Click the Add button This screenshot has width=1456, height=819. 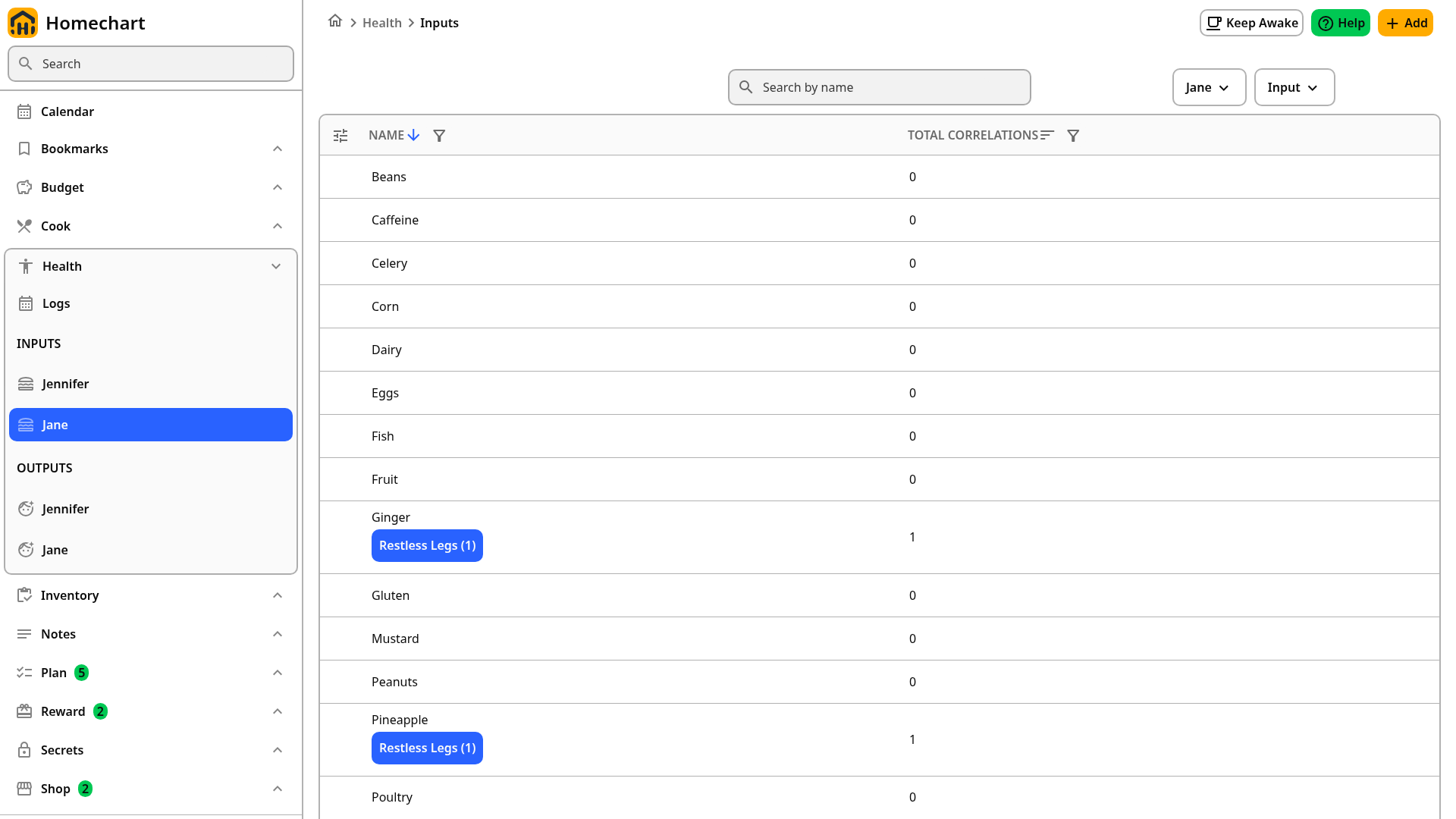[1405, 23]
